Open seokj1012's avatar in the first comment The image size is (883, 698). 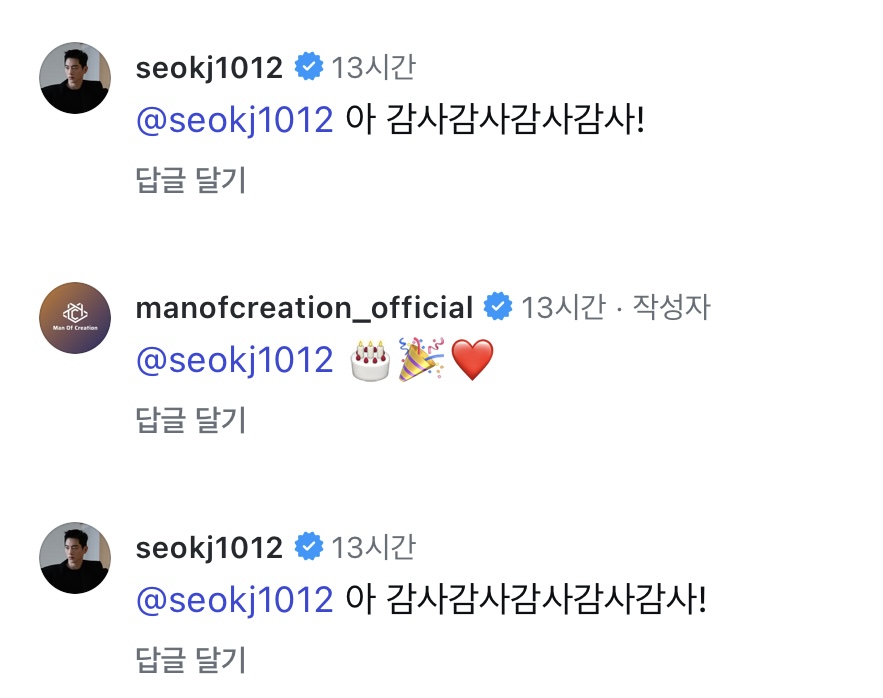[74, 78]
